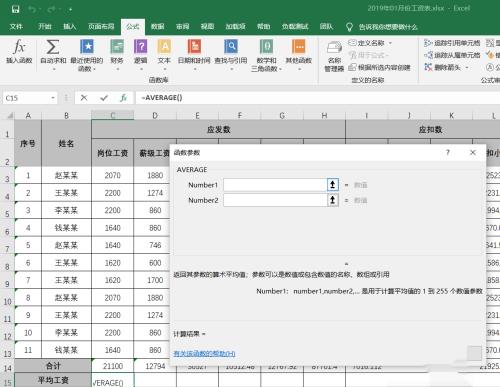The image size is (500, 387).
Task: Click the 岗位工资 column heading cell
Action: click(x=113, y=153)
